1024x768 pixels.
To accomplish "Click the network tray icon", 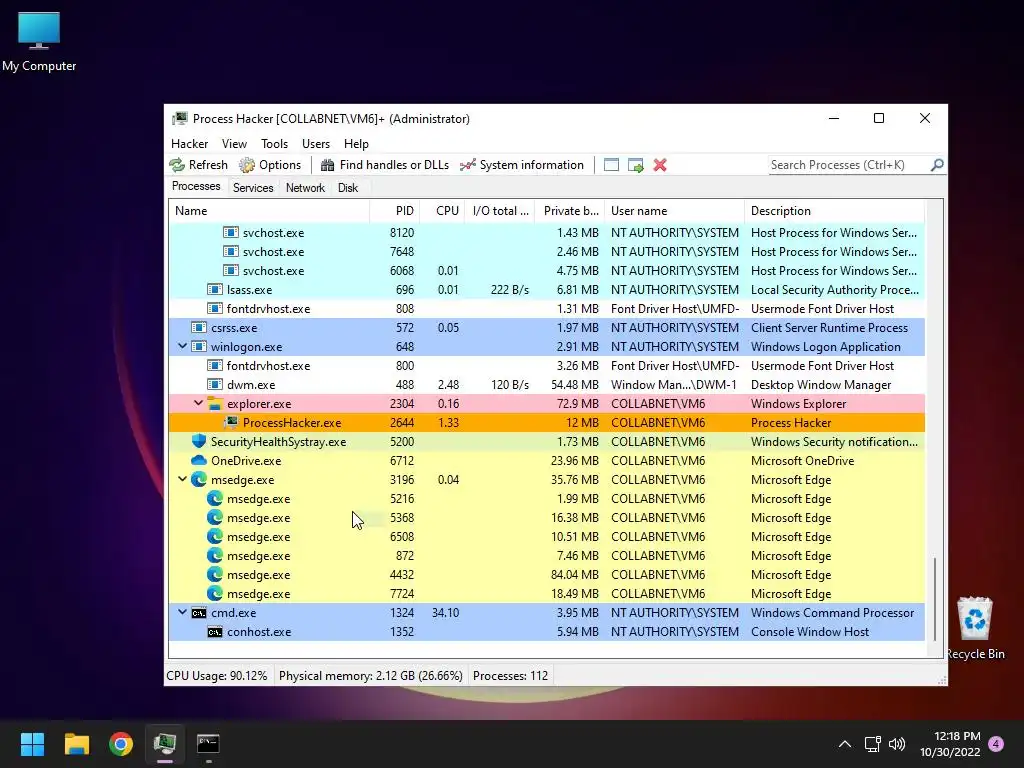I will 872,744.
